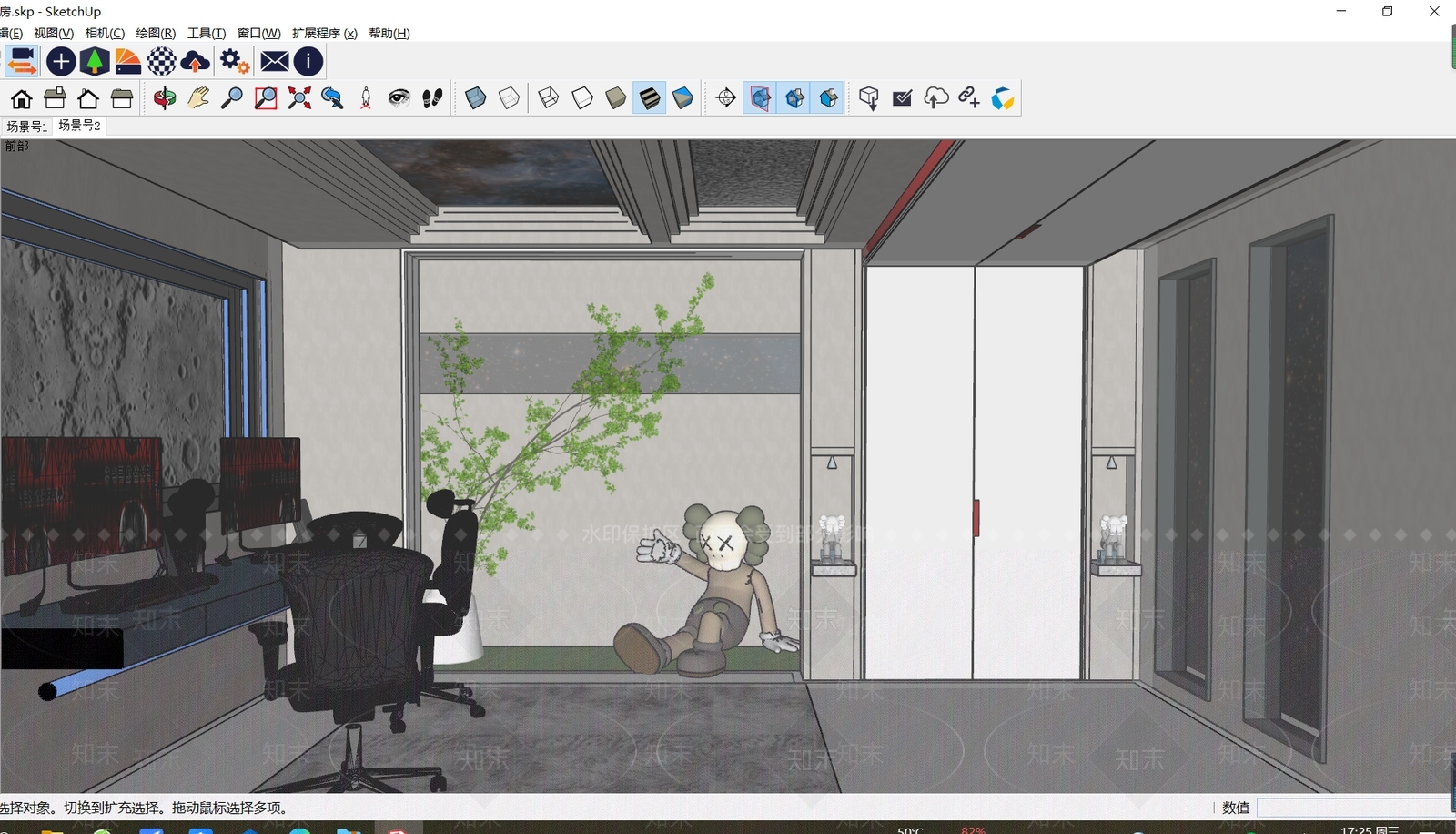Toggle the Back Edges style

click(510, 98)
